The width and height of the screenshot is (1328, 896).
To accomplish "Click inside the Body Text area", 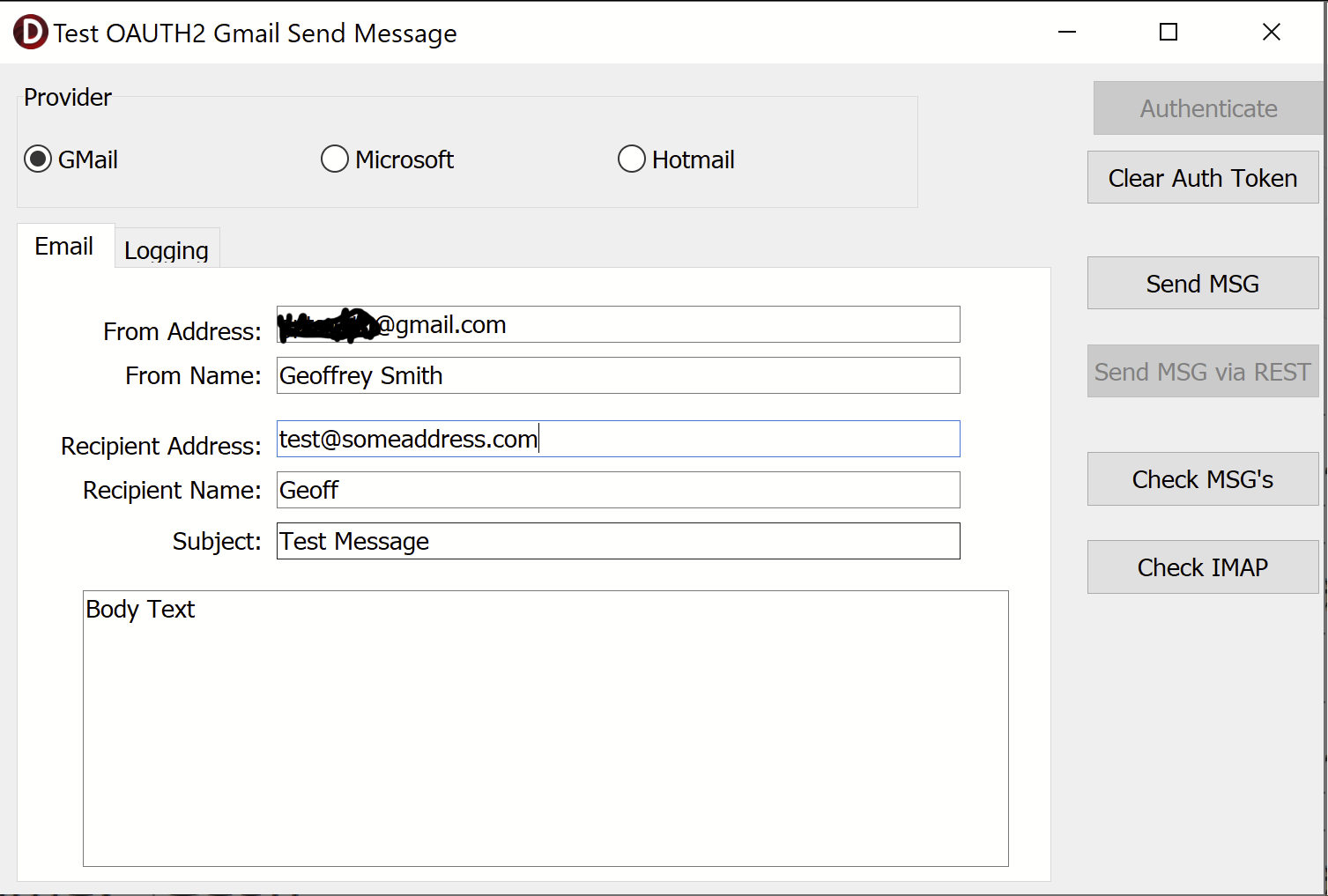I will (x=545, y=729).
